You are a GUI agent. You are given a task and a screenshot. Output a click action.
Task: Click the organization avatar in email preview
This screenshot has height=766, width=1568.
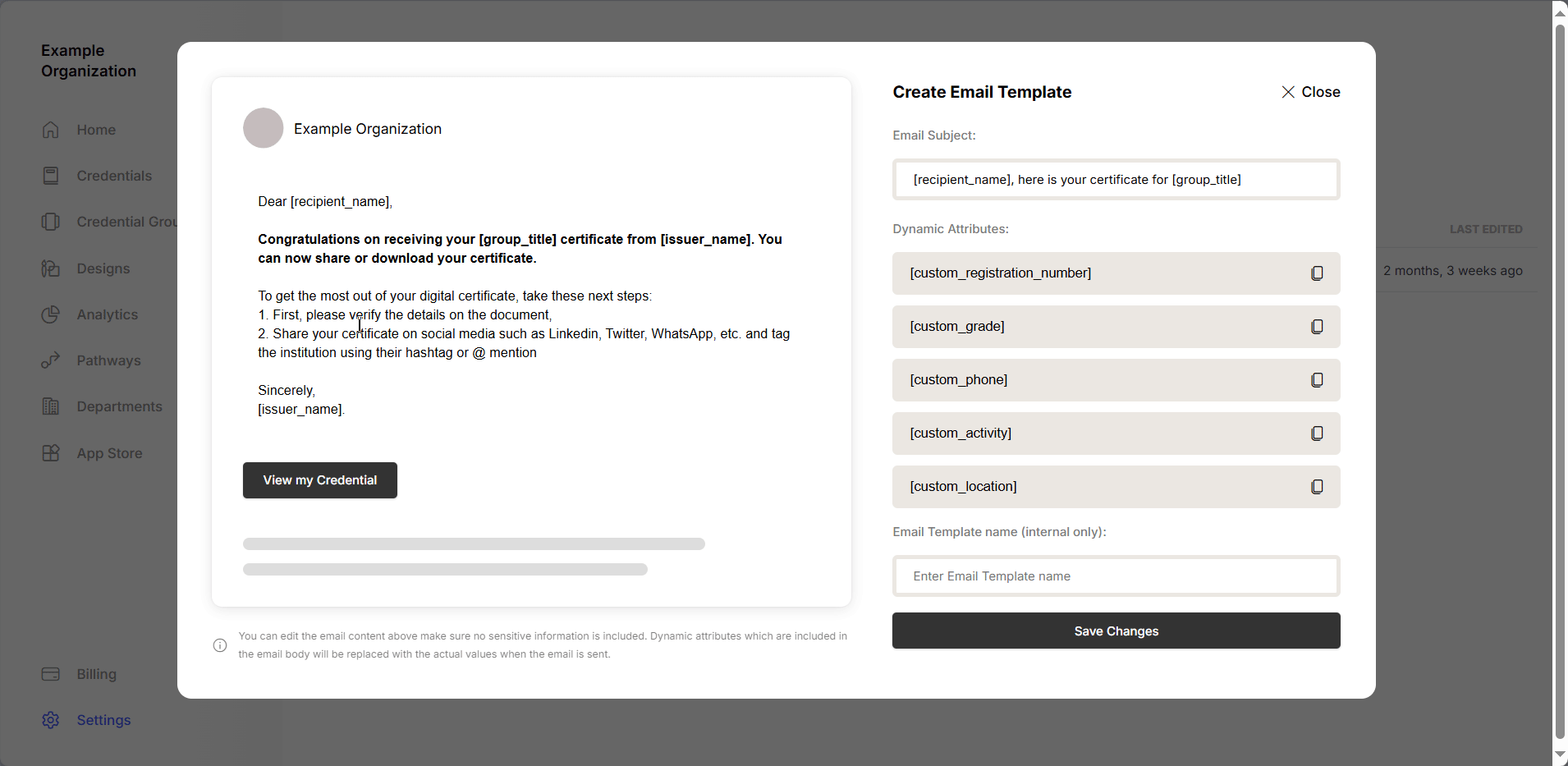[x=264, y=128]
